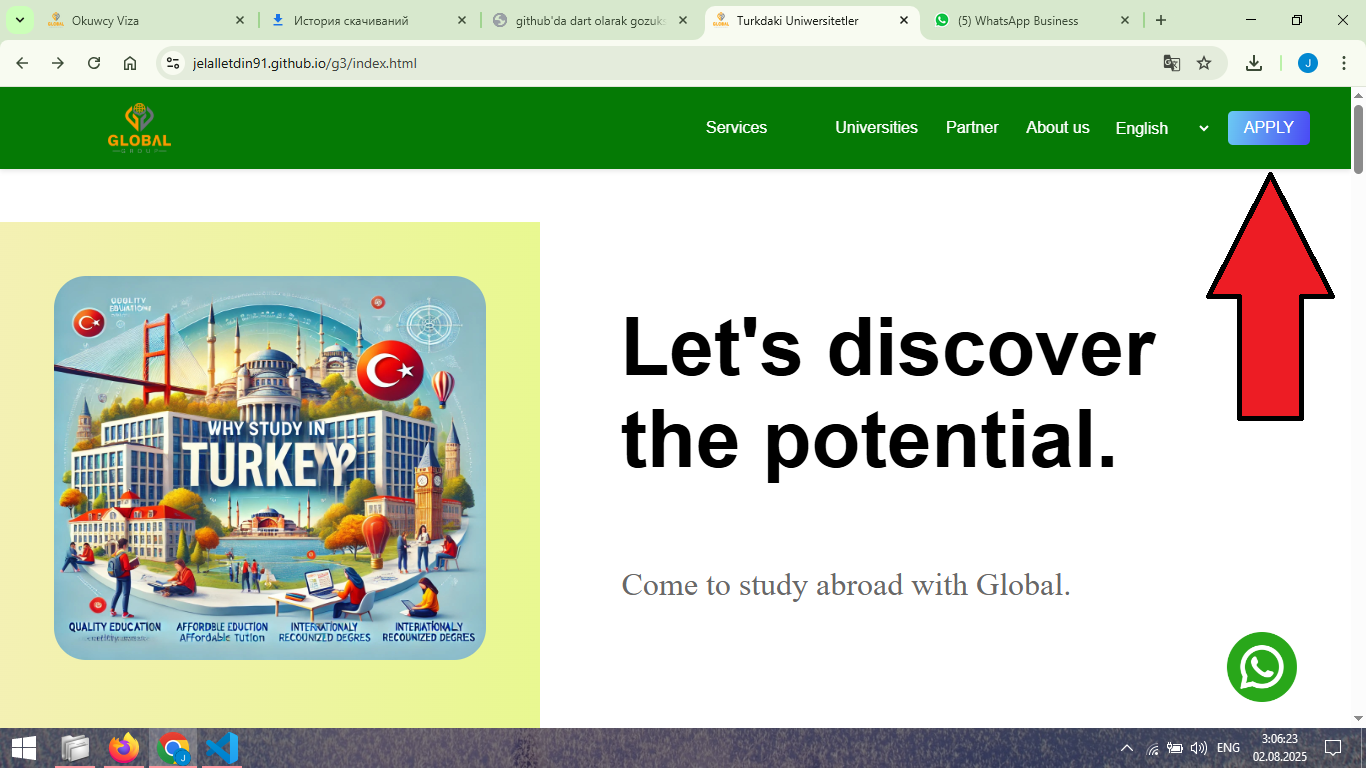Screen dimensions: 1366x768
Task: Open the tab search dropdown arrow
Action: 19,20
